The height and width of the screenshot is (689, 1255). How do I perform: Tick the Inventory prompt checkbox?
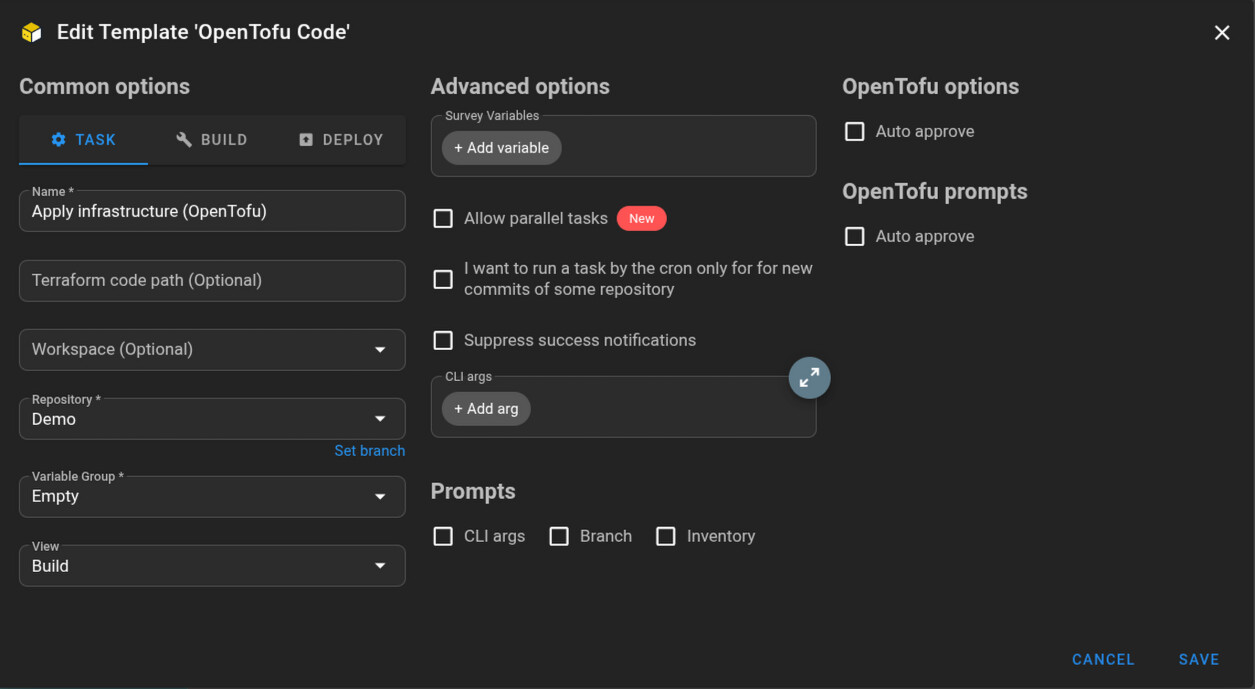point(666,537)
